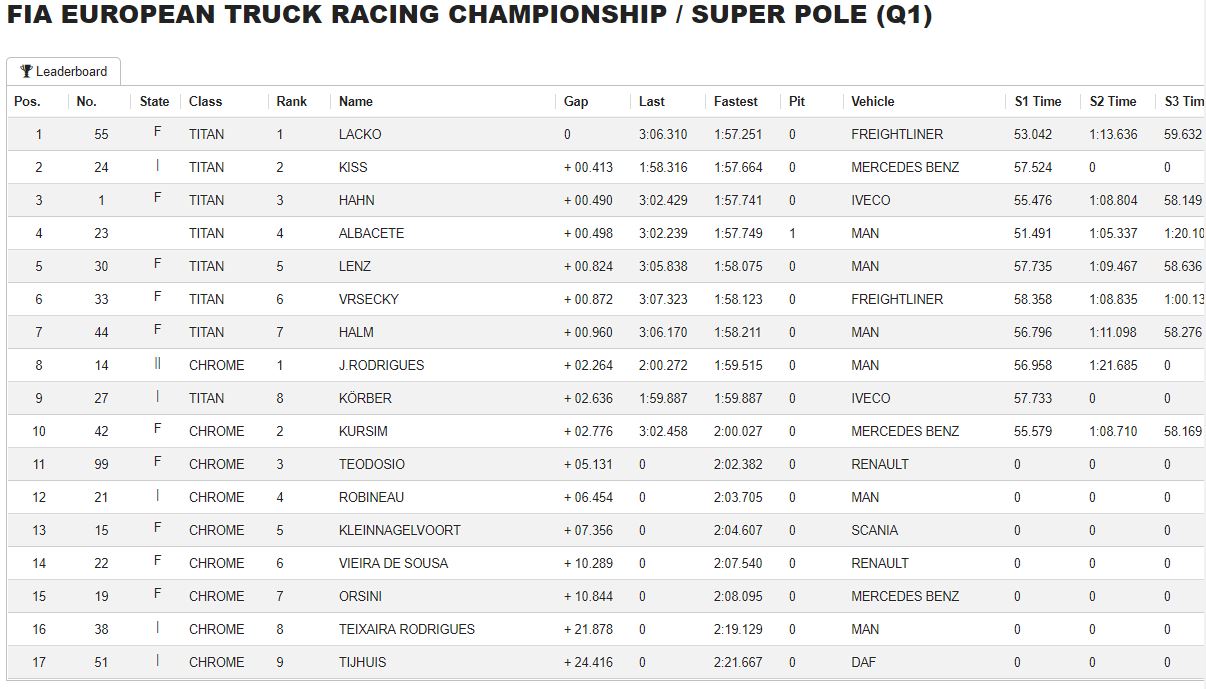Image resolution: width=1206 pixels, height=689 pixels.
Task: Click the checkered flag state icon for LACKO
Action: (157, 133)
